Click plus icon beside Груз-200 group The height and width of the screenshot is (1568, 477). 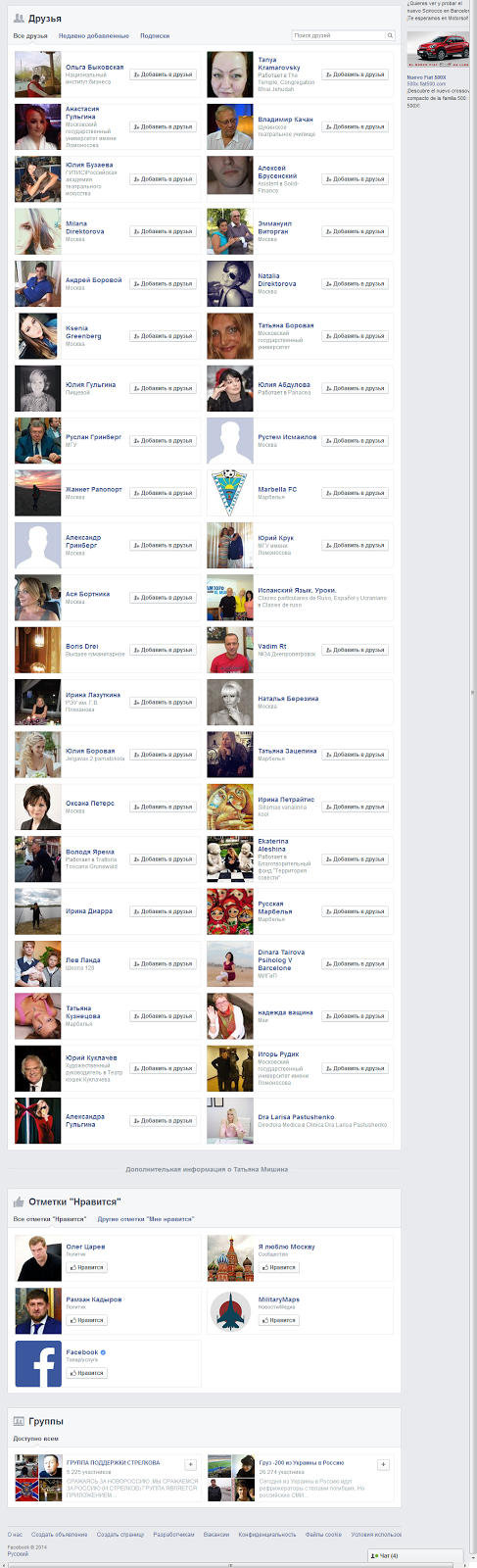(383, 1464)
